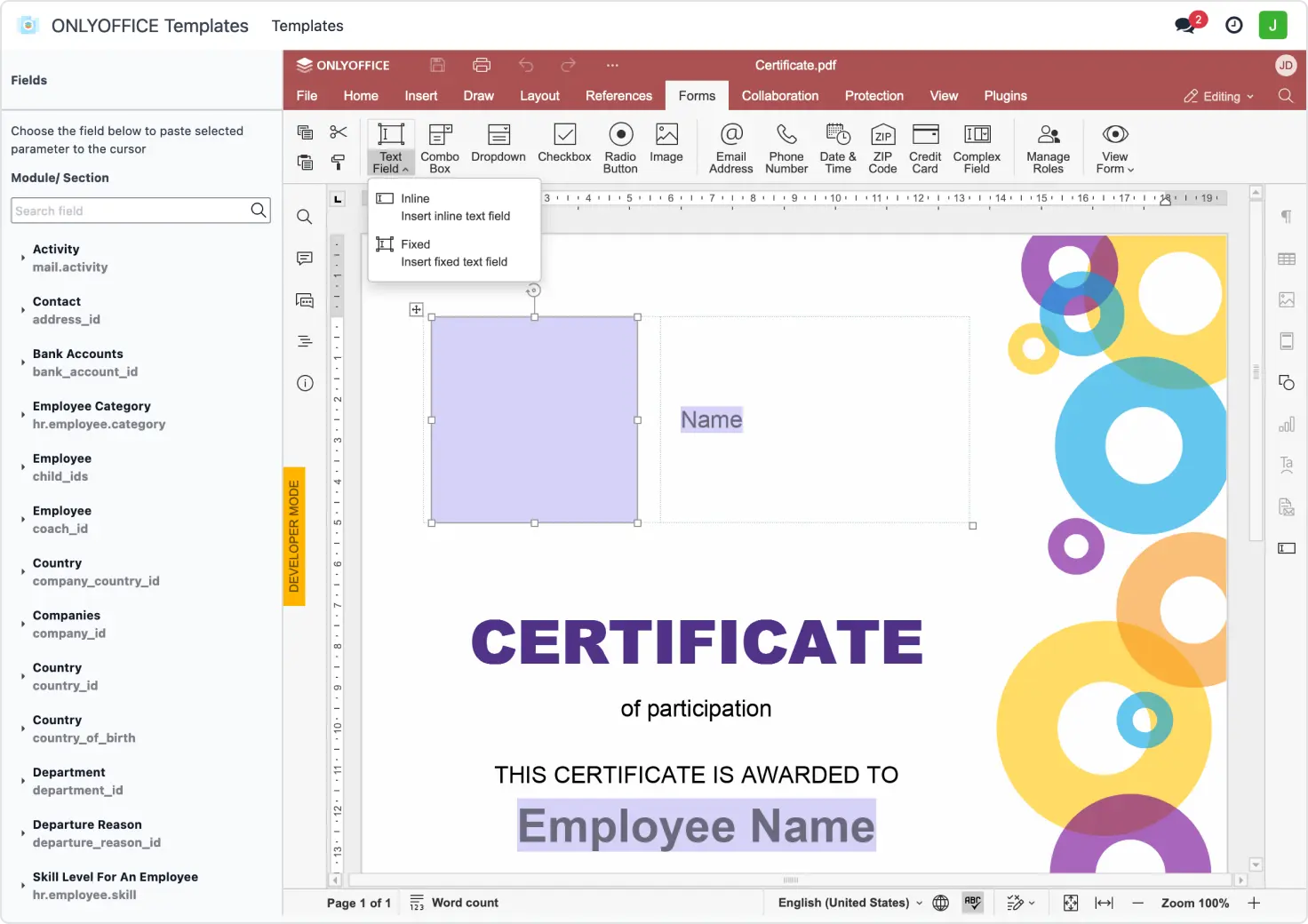Switch to the Layout tab
Image resolution: width=1308 pixels, height=924 pixels.
539,96
